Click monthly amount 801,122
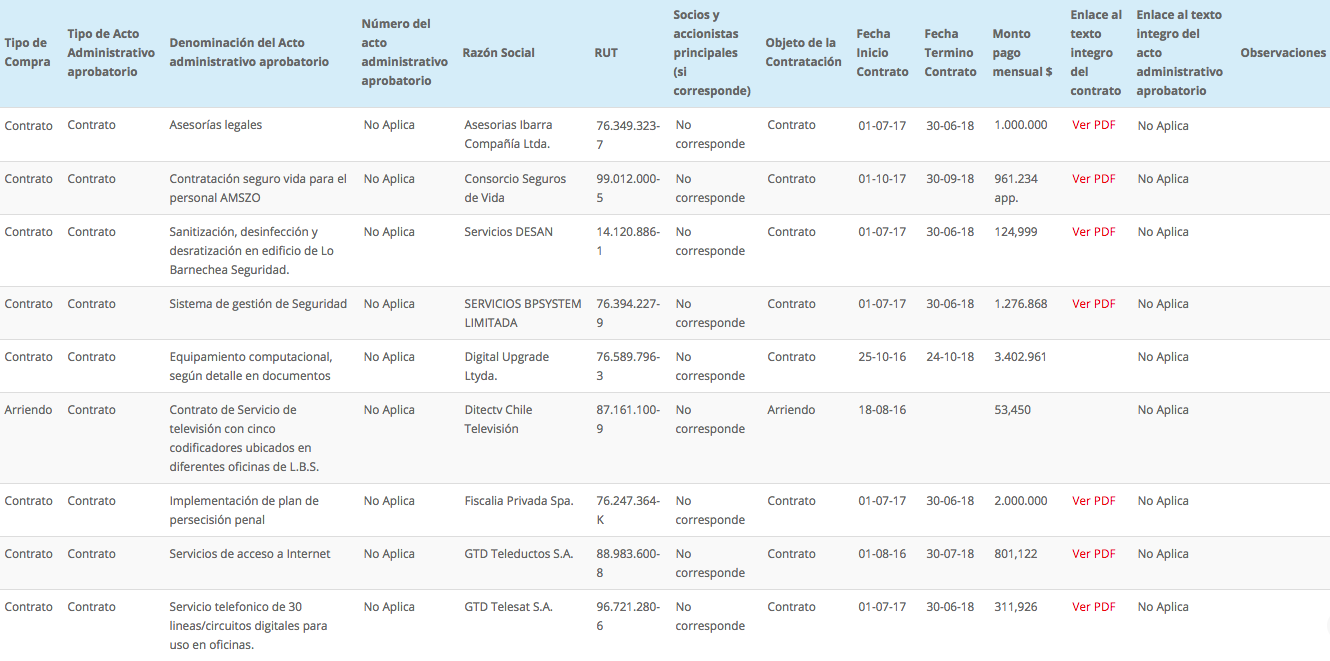 click(x=1016, y=554)
